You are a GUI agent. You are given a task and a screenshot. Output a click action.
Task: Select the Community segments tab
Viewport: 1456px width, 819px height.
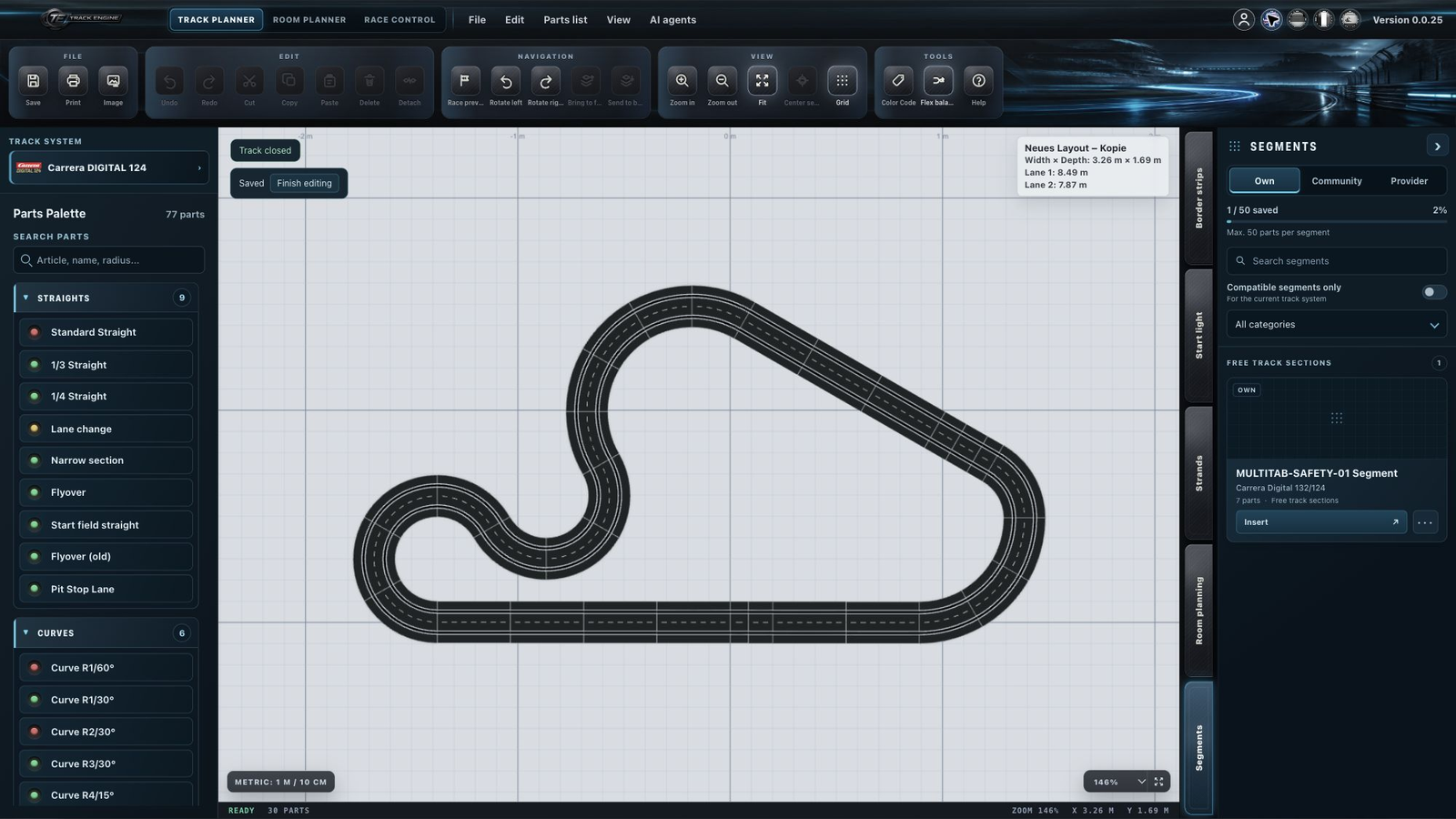pyautogui.click(x=1337, y=181)
